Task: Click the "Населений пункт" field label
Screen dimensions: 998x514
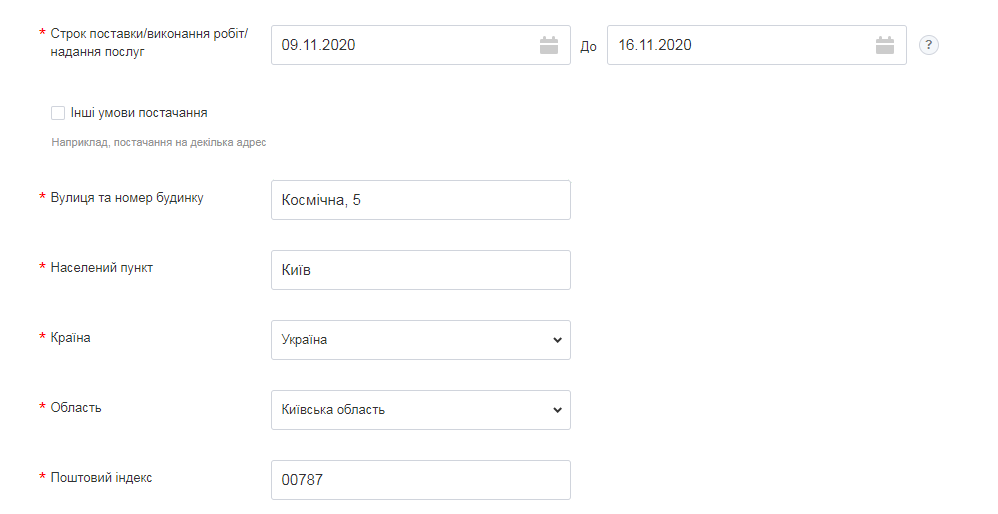Action: pos(102,268)
